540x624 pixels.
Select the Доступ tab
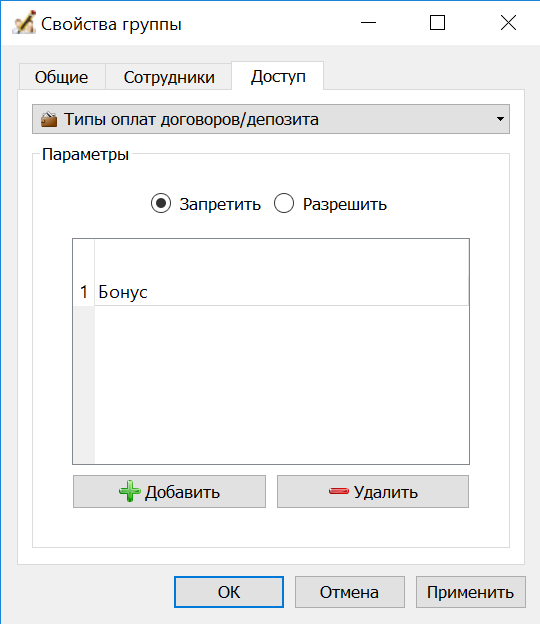coord(278,76)
